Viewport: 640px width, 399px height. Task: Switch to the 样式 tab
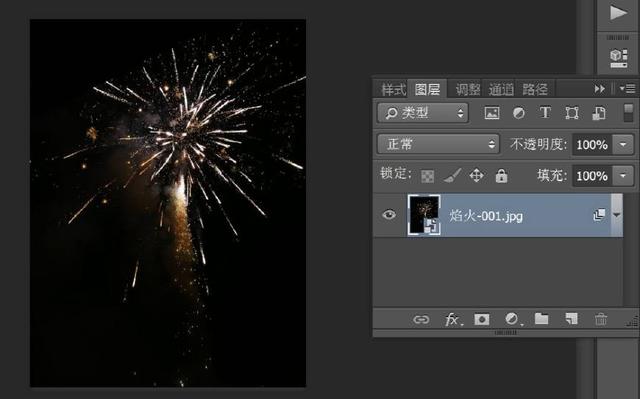[x=393, y=89]
